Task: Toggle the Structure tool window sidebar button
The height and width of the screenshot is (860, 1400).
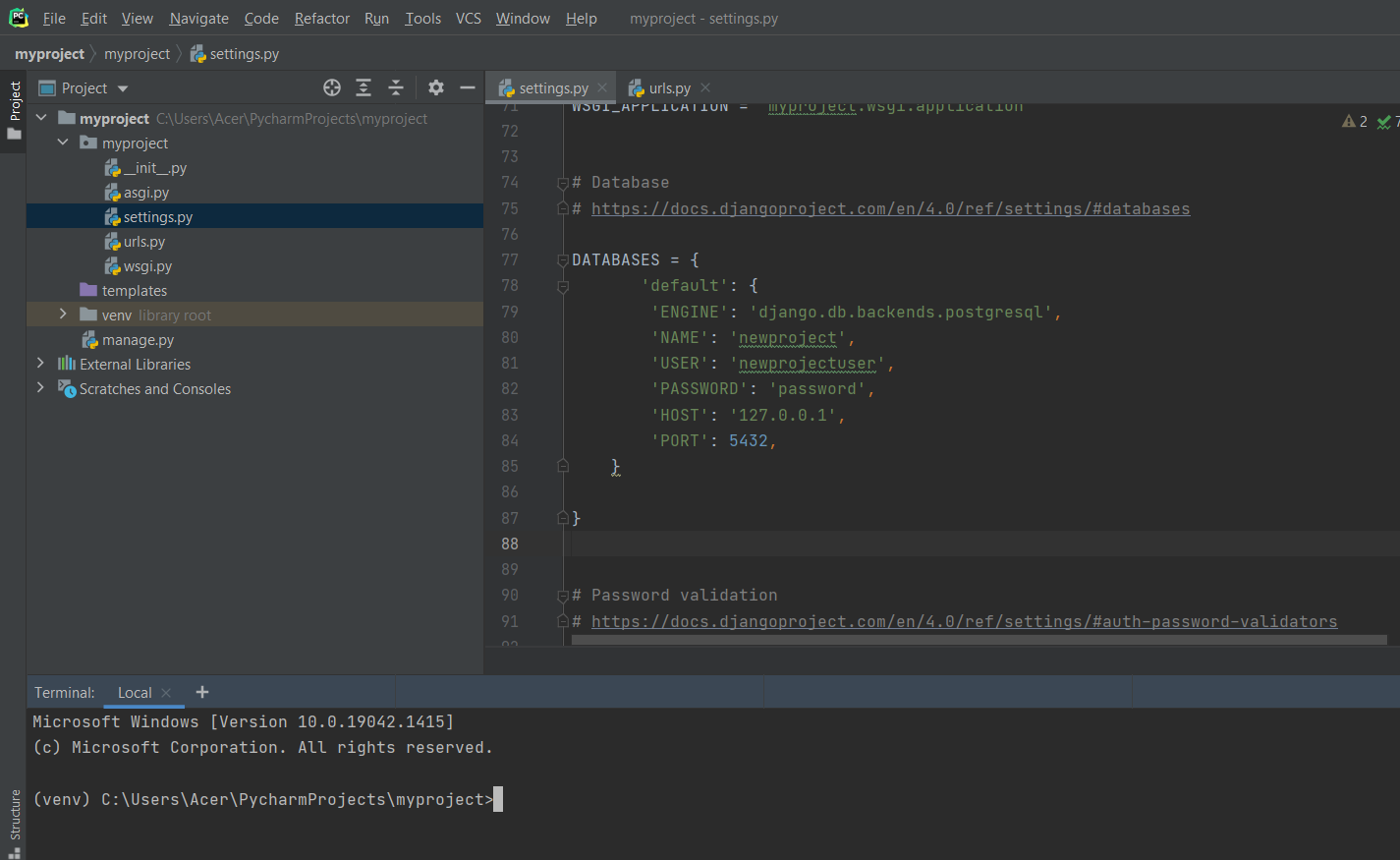Action: pos(14,820)
